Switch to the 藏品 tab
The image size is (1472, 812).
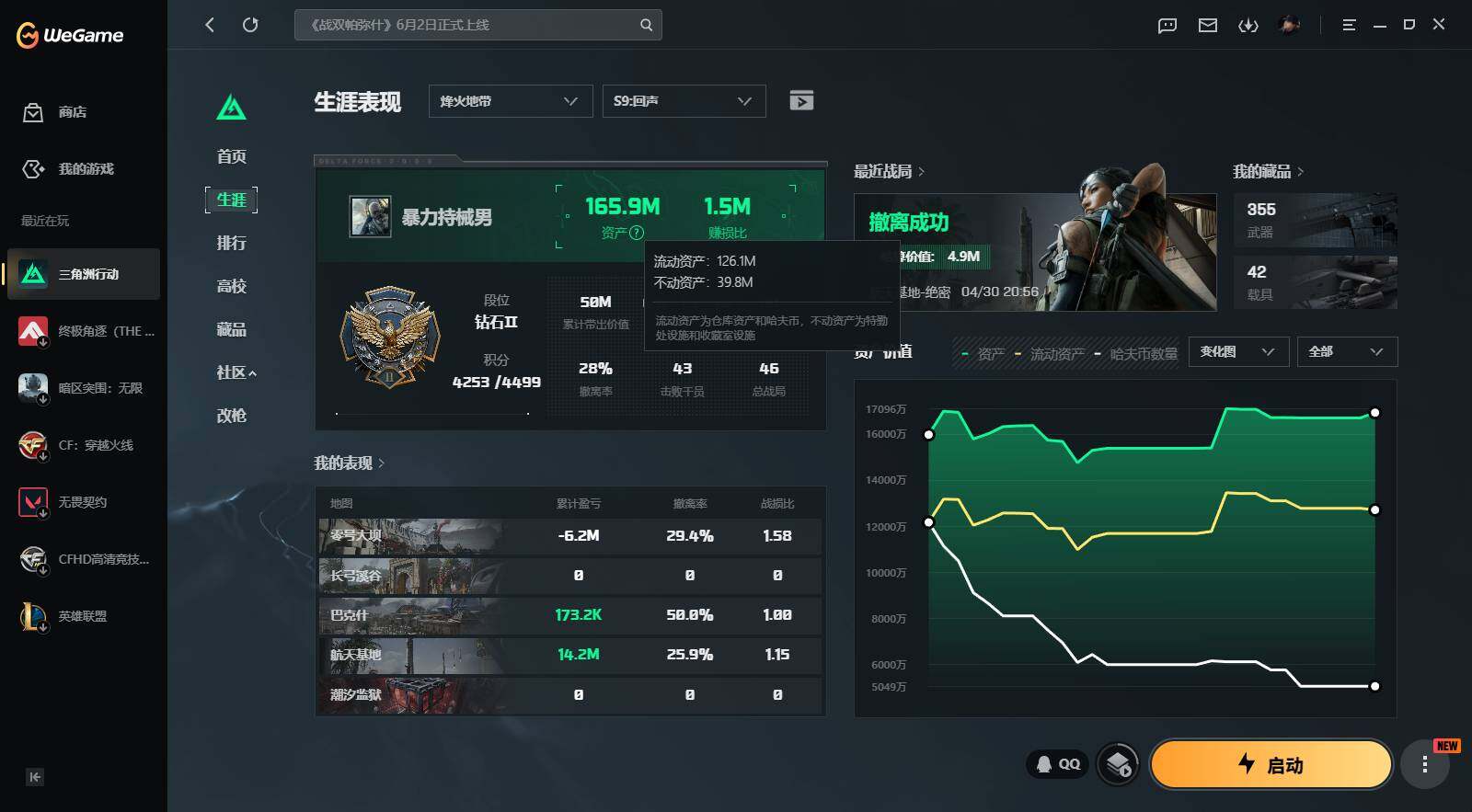pos(232,329)
